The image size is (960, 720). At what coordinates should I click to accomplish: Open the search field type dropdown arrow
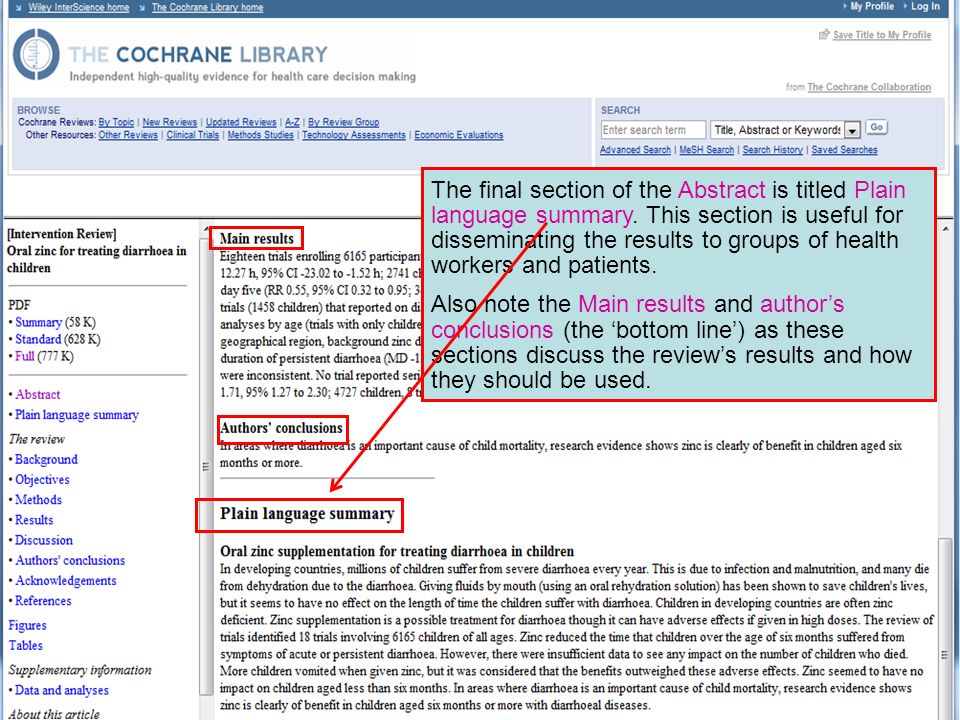852,130
